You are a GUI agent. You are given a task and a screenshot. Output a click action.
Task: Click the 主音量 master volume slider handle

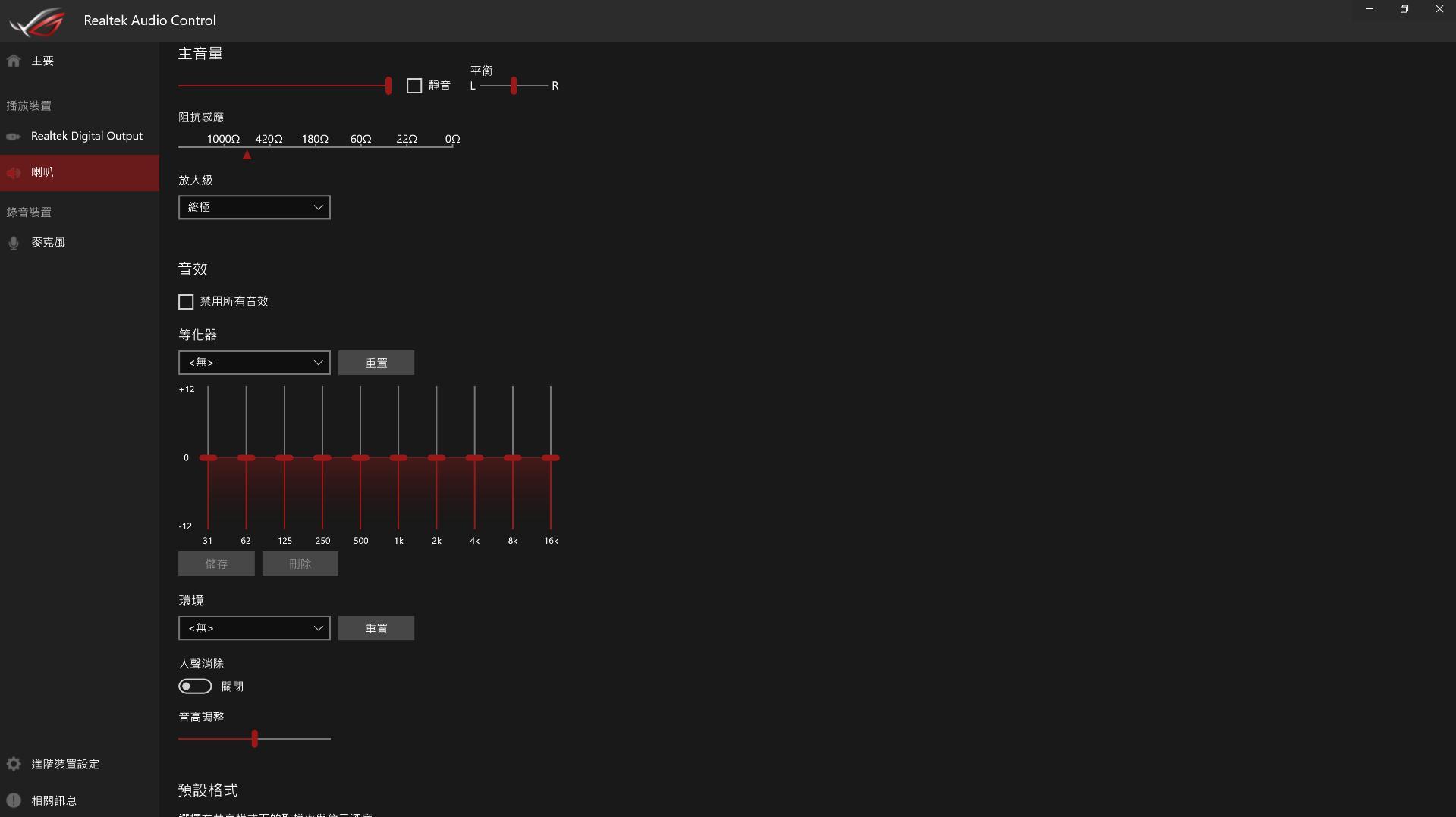pyautogui.click(x=388, y=86)
